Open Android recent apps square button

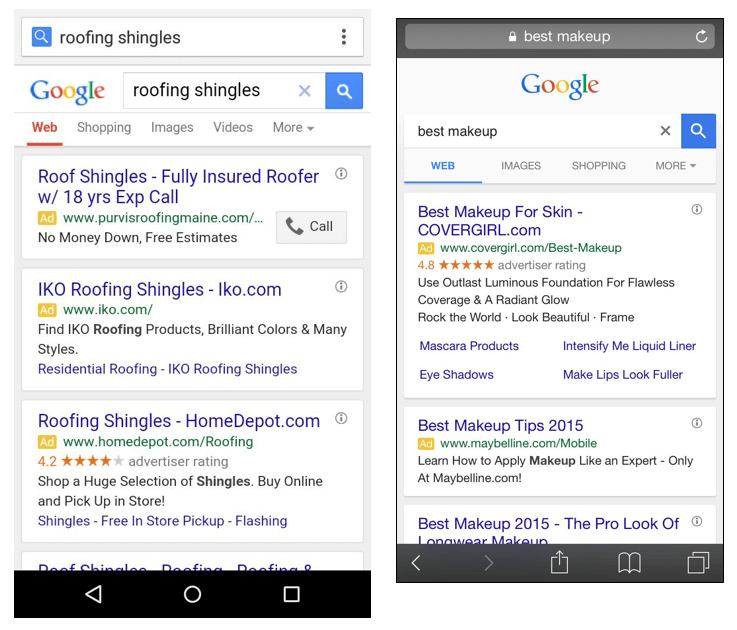(x=291, y=594)
